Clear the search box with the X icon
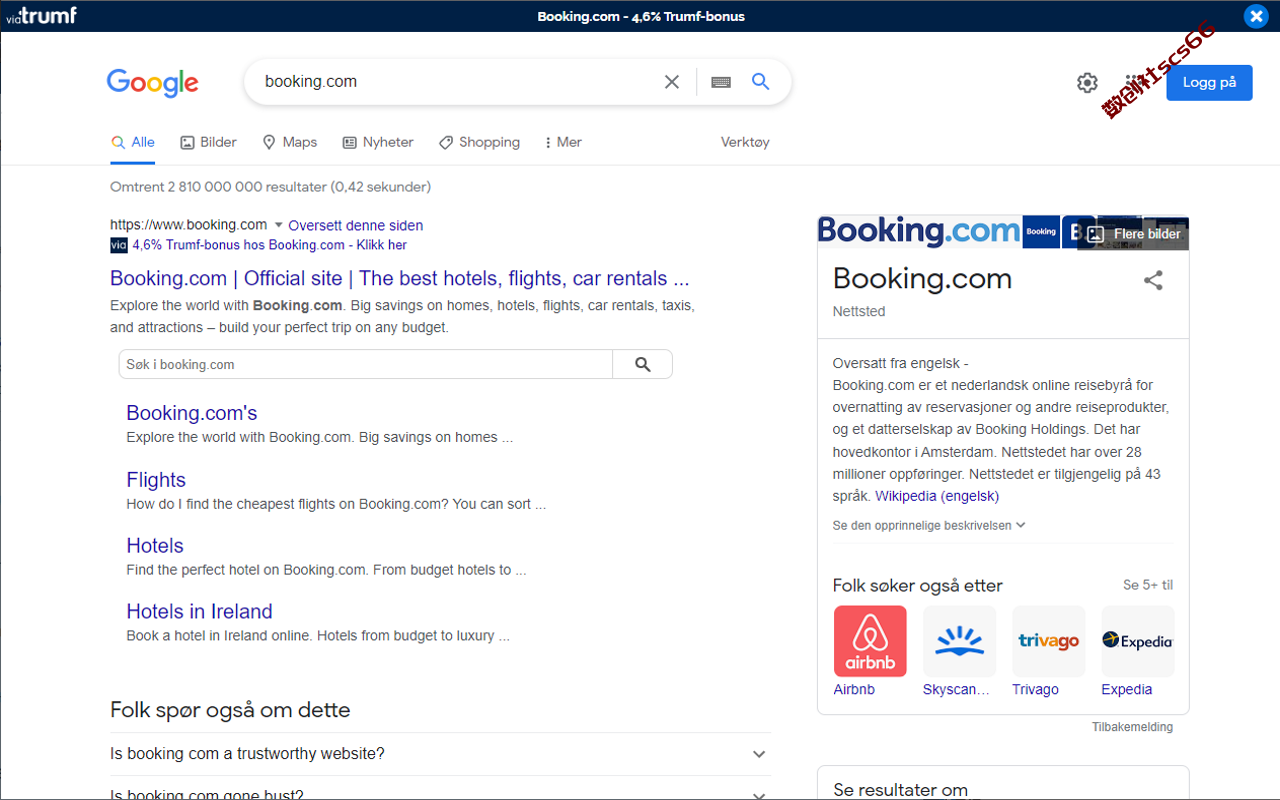This screenshot has width=1280, height=800. (x=672, y=82)
